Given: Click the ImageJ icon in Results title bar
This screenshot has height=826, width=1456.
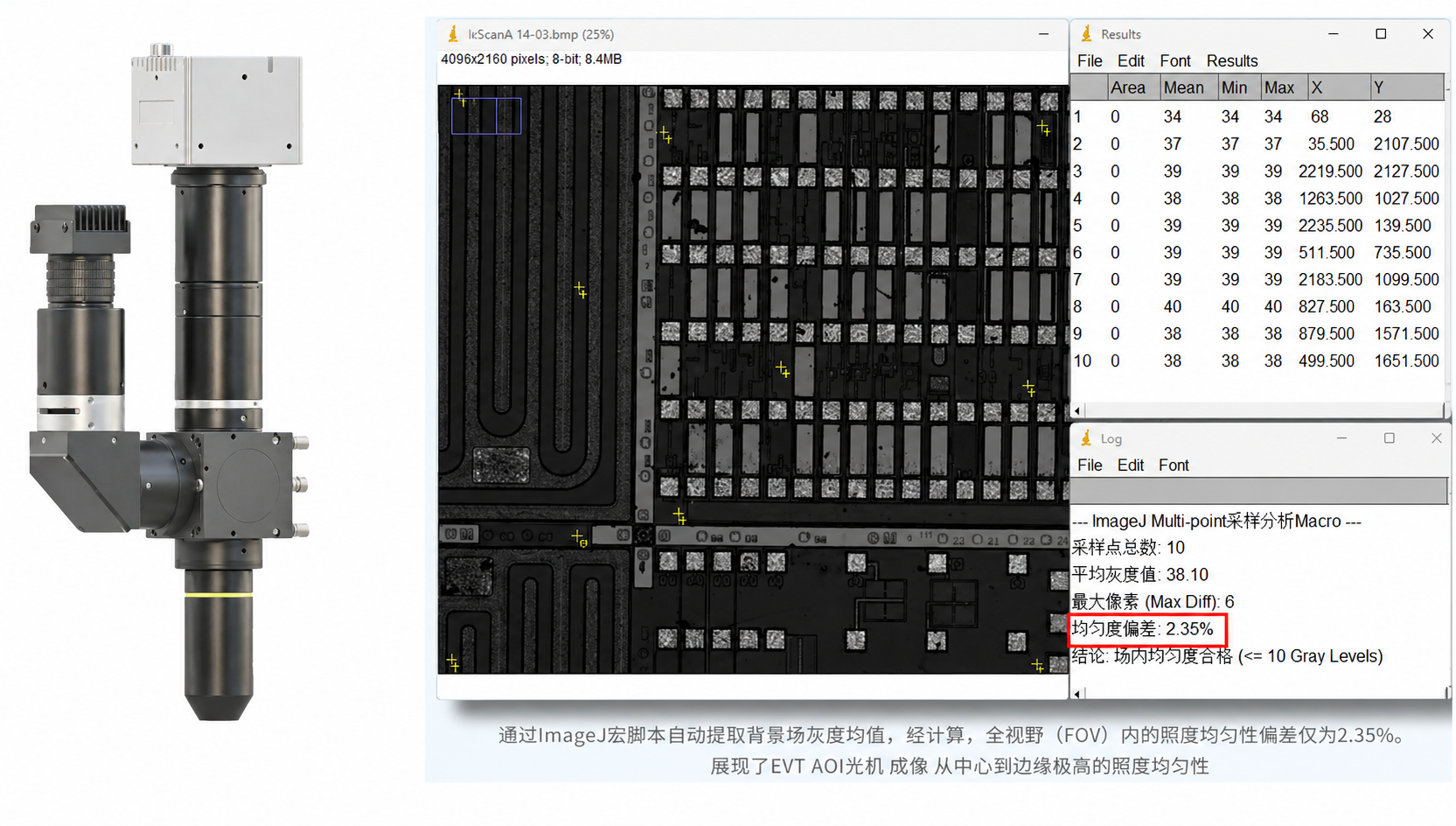Looking at the screenshot, I should (x=1087, y=33).
